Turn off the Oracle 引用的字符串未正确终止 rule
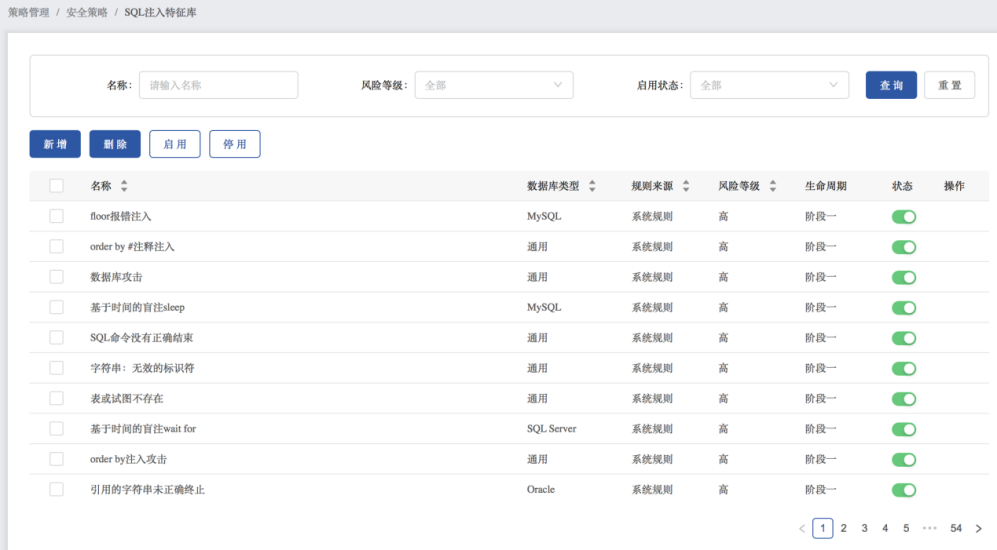The height and width of the screenshot is (550, 997). (x=904, y=490)
